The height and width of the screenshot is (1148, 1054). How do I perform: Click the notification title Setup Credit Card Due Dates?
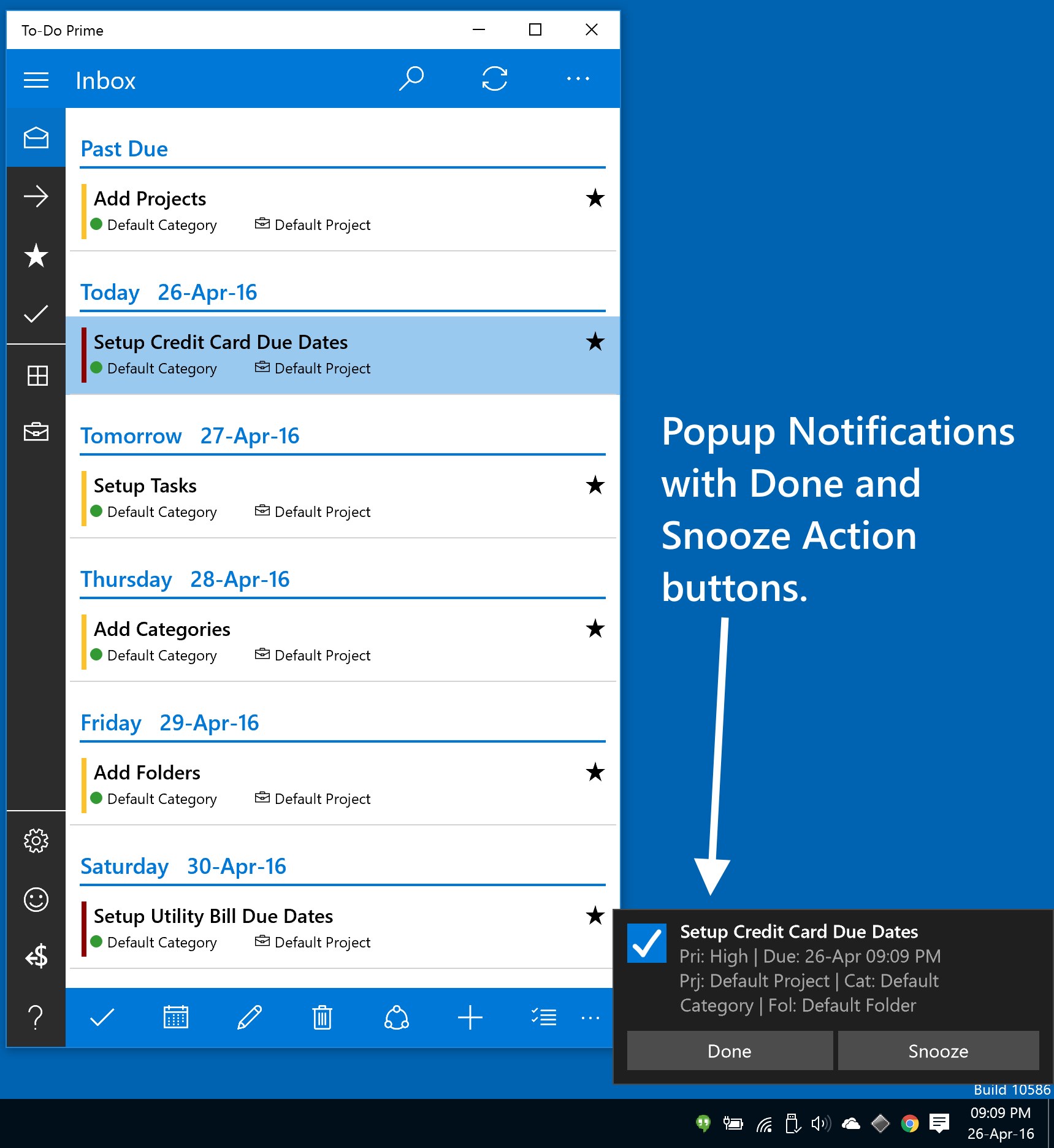799,932
